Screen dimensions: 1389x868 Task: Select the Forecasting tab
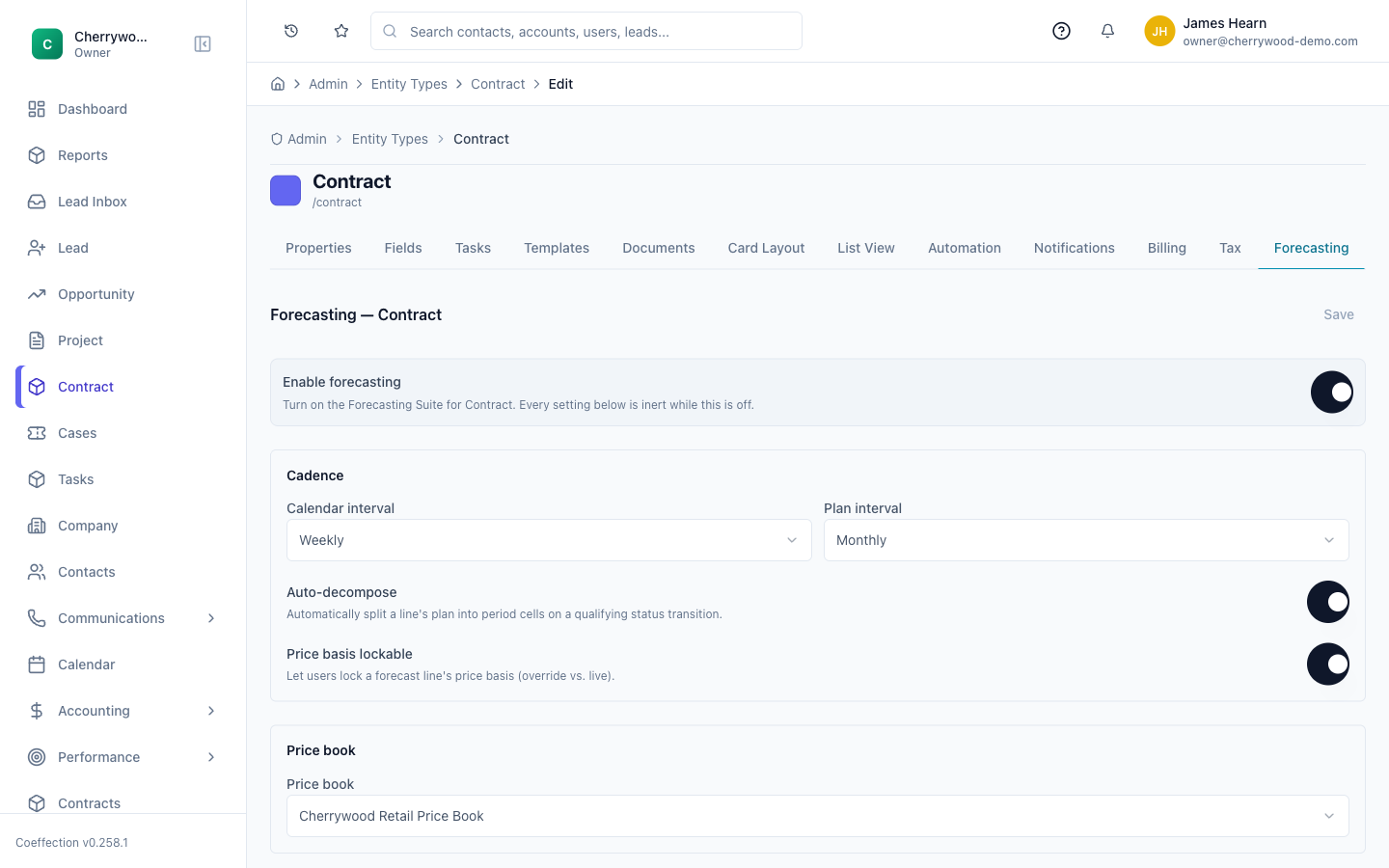pyautogui.click(x=1312, y=248)
